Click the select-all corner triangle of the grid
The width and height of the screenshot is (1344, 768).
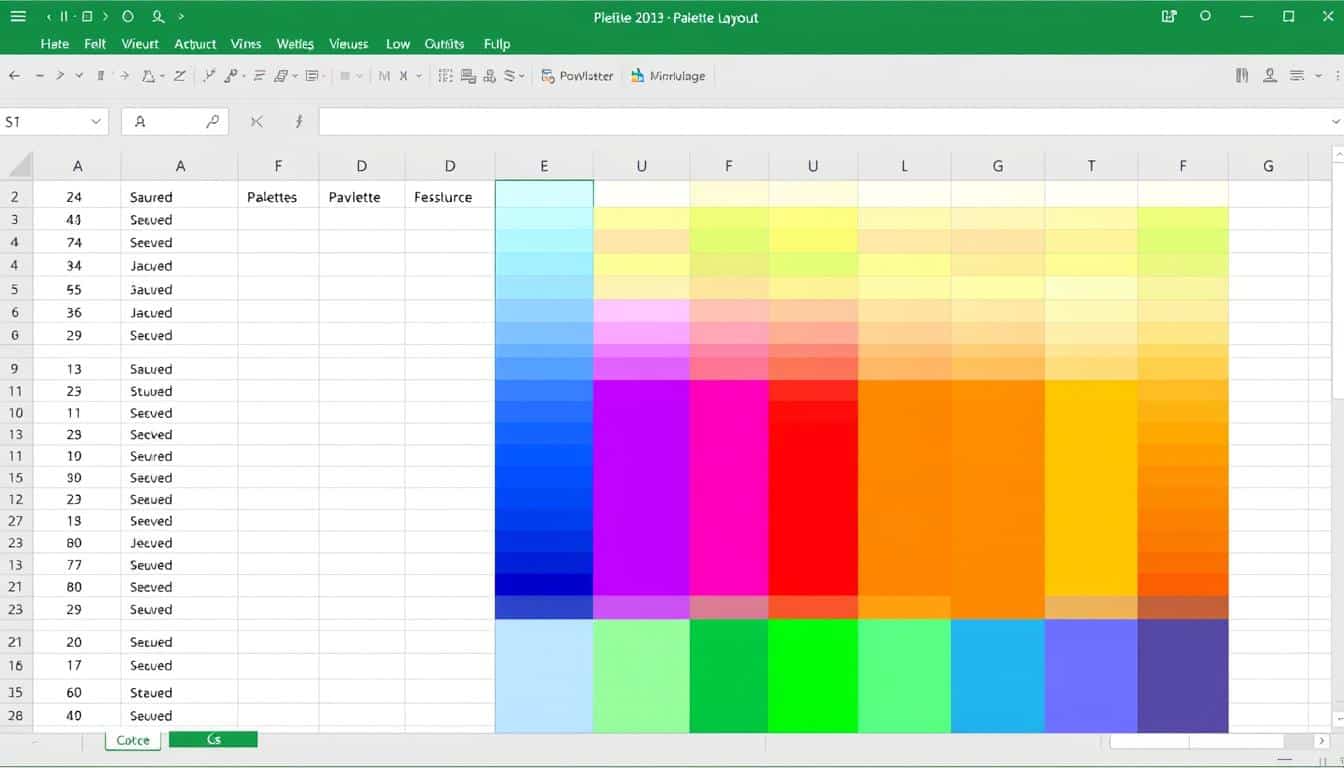[20, 165]
